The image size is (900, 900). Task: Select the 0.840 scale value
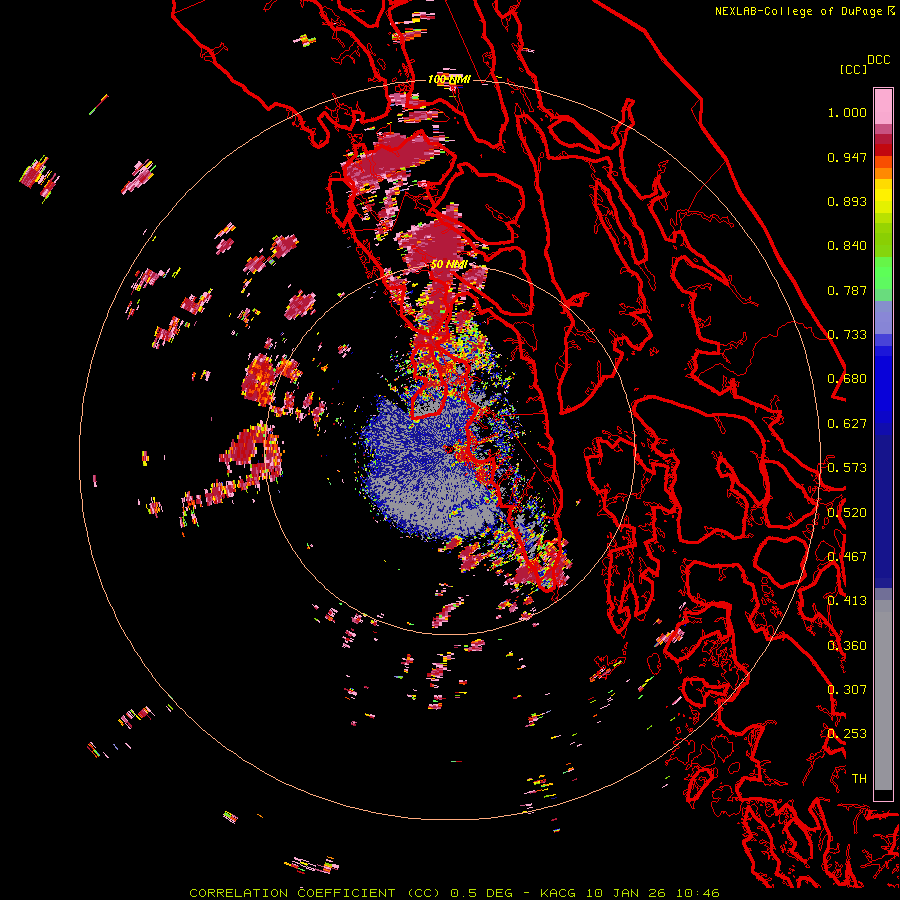847,246
